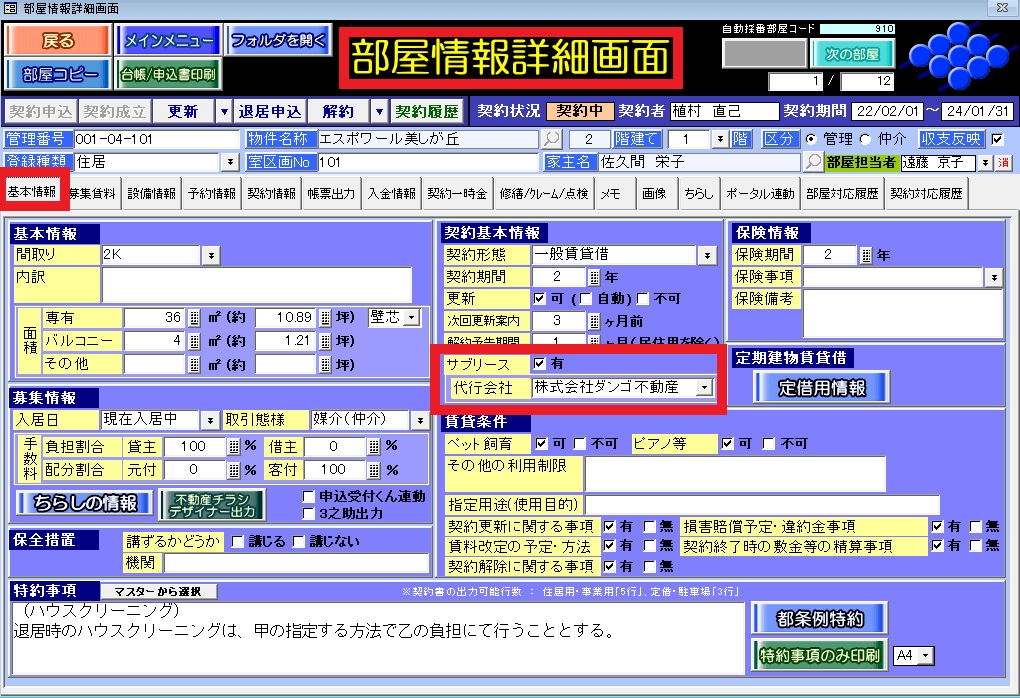Open the 間取り layout dropdown
Viewport: 1020px width, 698px height.
(x=211, y=255)
